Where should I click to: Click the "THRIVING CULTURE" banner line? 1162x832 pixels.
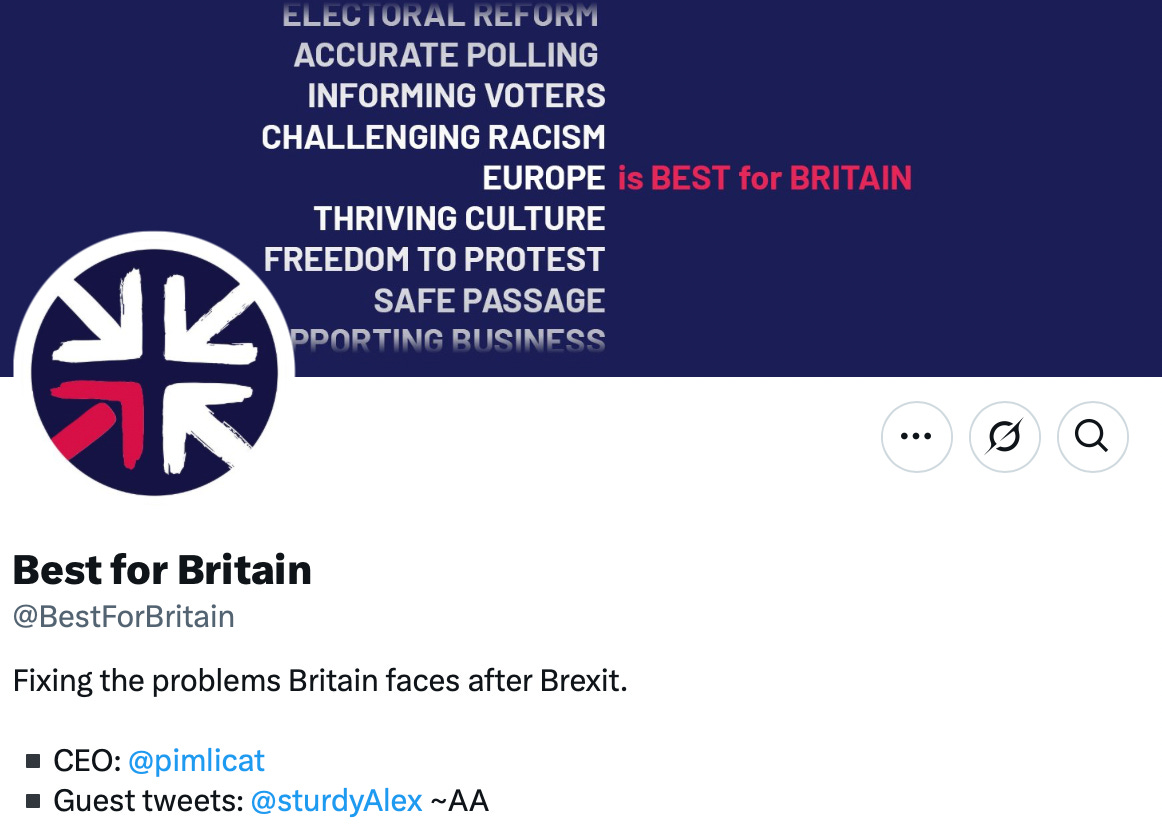(459, 218)
